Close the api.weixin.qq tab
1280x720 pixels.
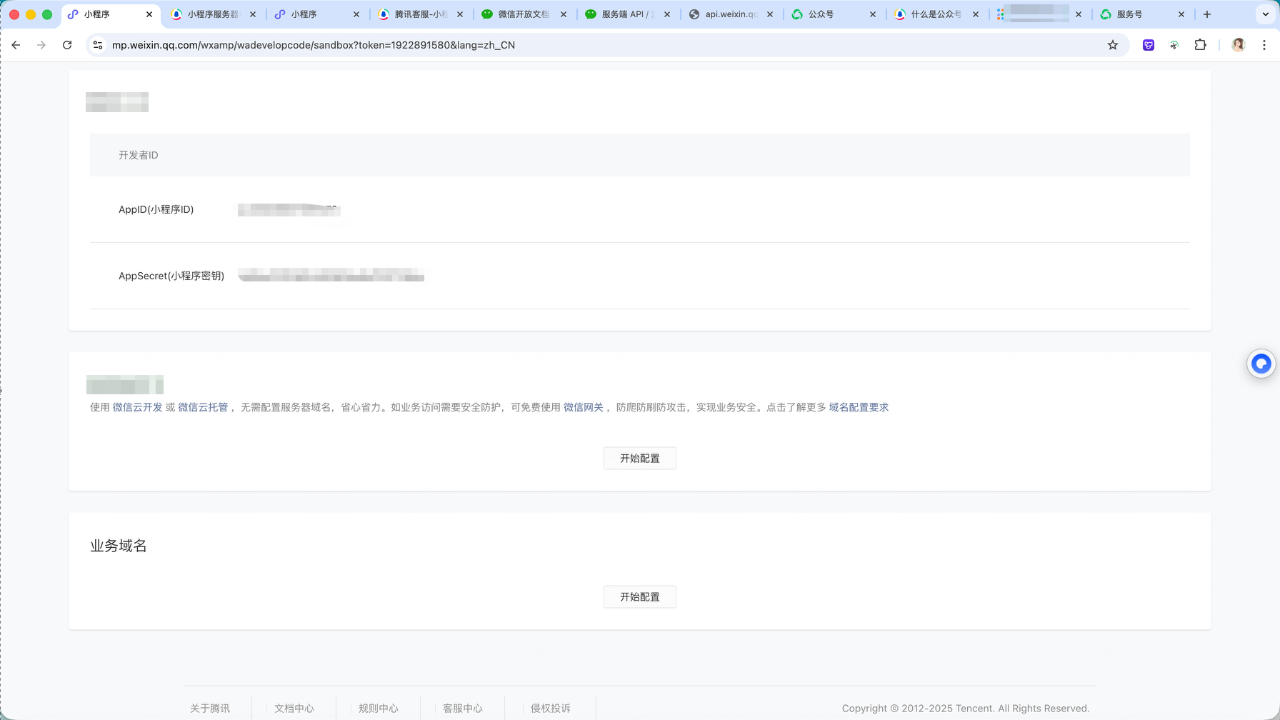tap(770, 15)
